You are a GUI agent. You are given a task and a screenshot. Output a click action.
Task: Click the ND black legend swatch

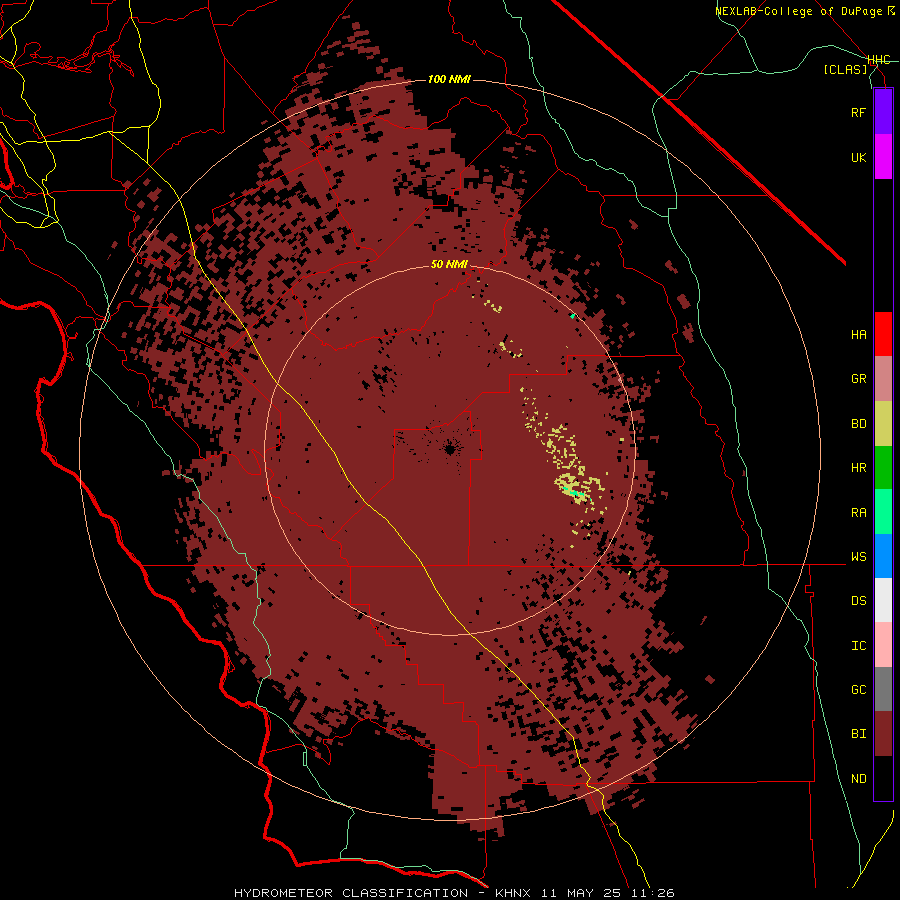click(883, 778)
